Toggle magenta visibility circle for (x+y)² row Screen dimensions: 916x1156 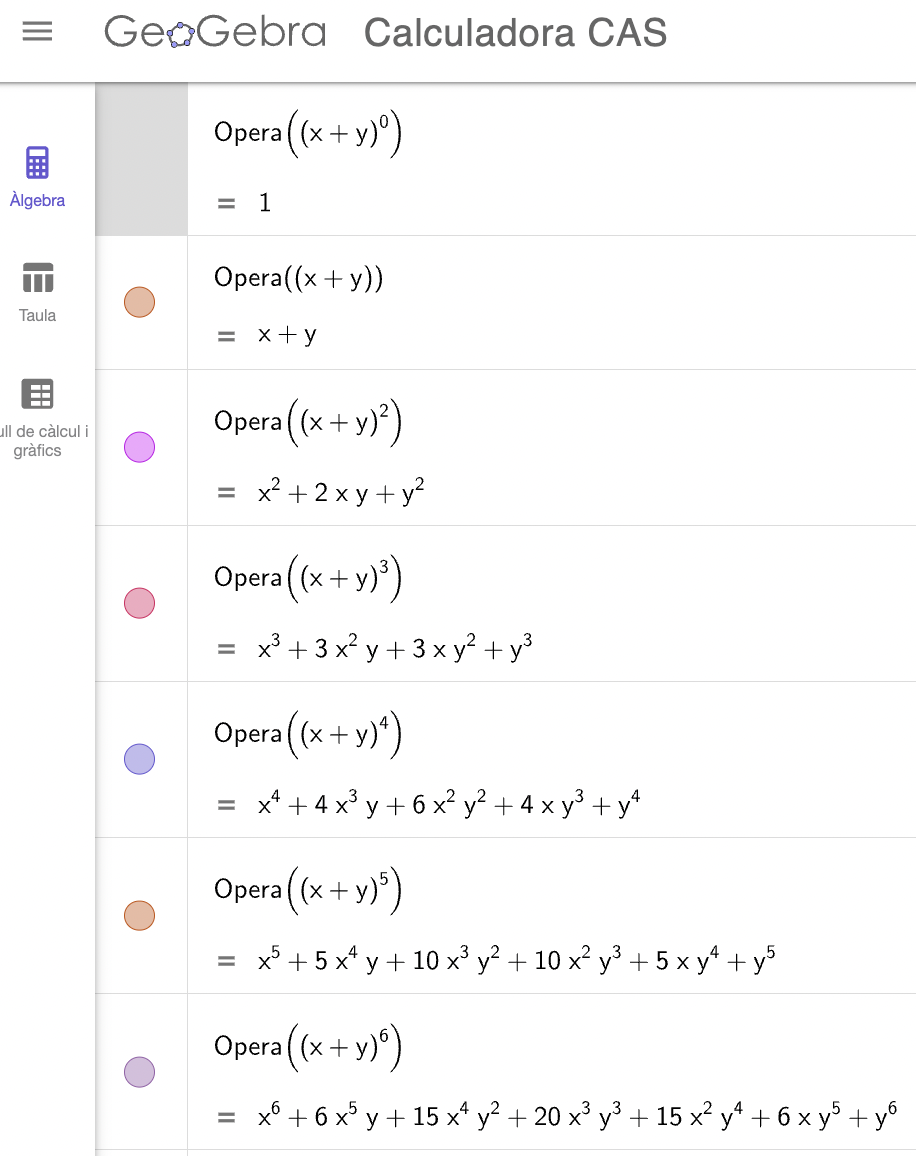[139, 447]
